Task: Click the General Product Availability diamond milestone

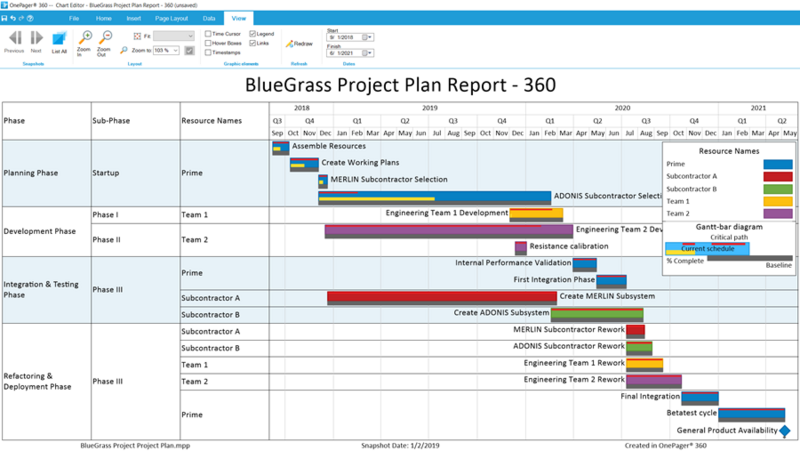Action: pos(785,431)
